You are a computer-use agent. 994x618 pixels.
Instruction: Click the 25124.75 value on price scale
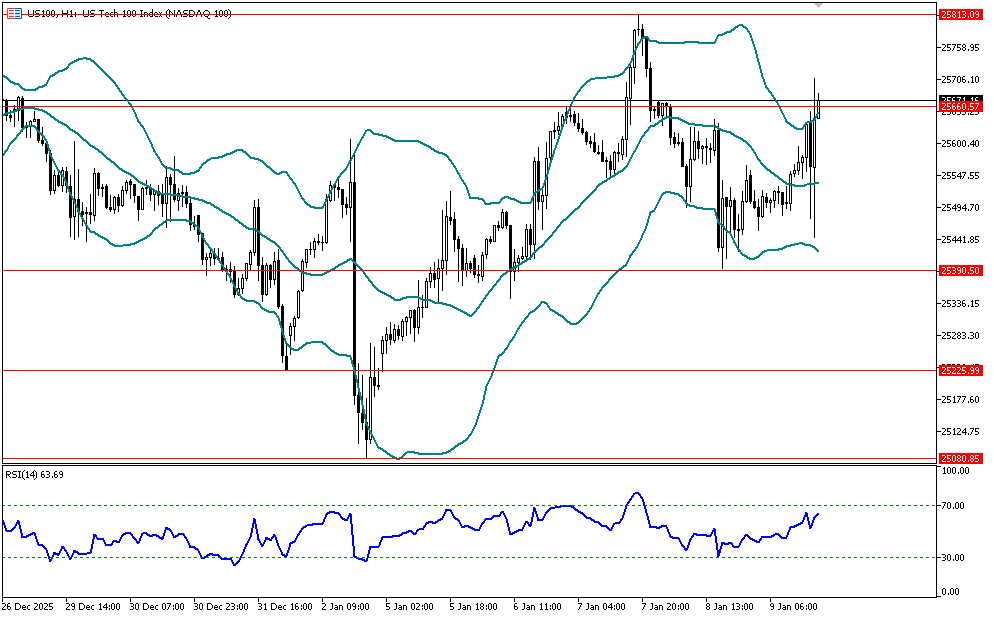point(959,432)
